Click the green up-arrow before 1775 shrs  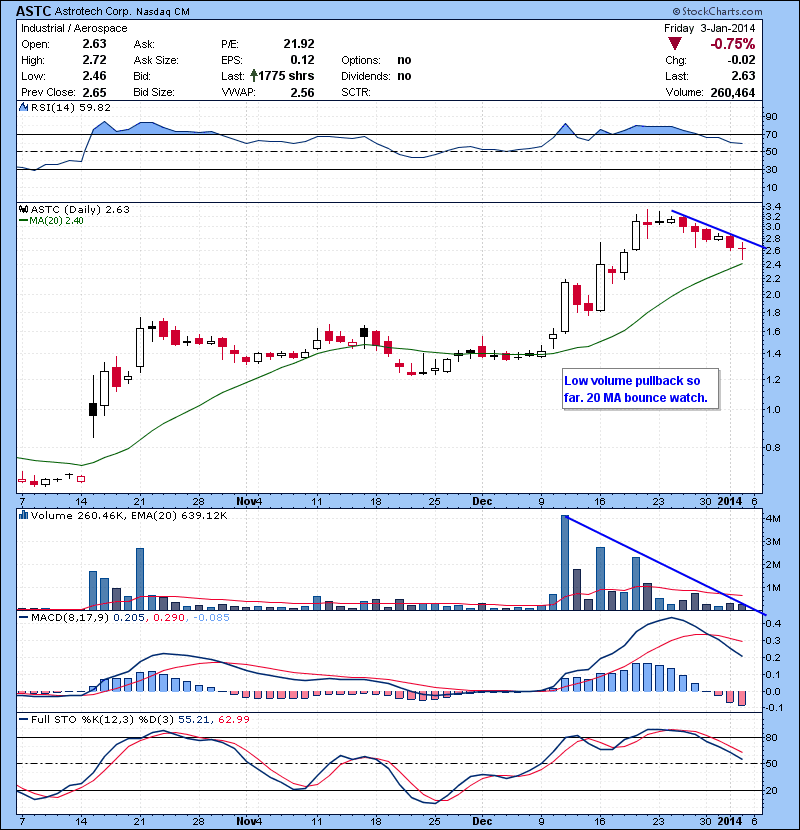click(254, 76)
